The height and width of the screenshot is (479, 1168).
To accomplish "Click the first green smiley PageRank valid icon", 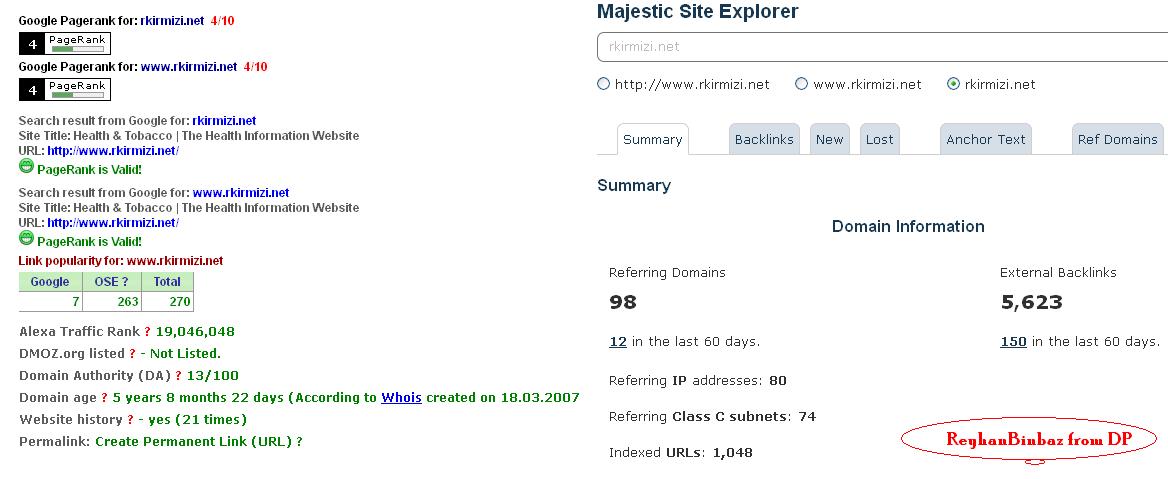I will pos(26,168).
